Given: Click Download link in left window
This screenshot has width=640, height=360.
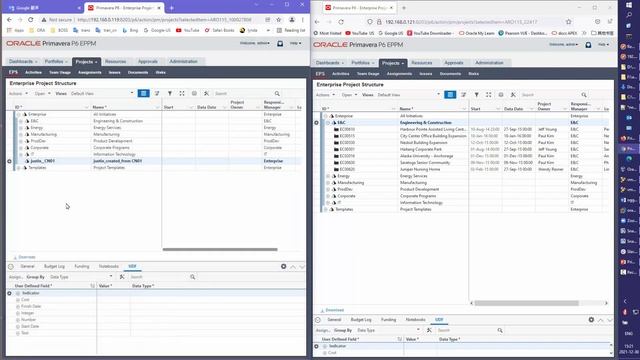Looking at the screenshot, I should tap(25, 257).
